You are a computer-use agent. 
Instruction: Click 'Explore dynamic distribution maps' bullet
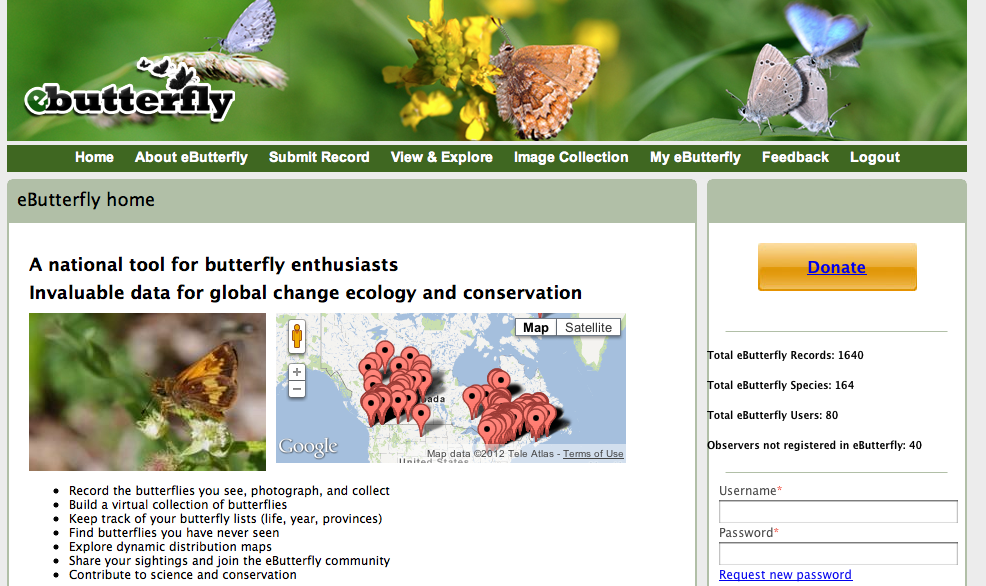click(x=170, y=547)
